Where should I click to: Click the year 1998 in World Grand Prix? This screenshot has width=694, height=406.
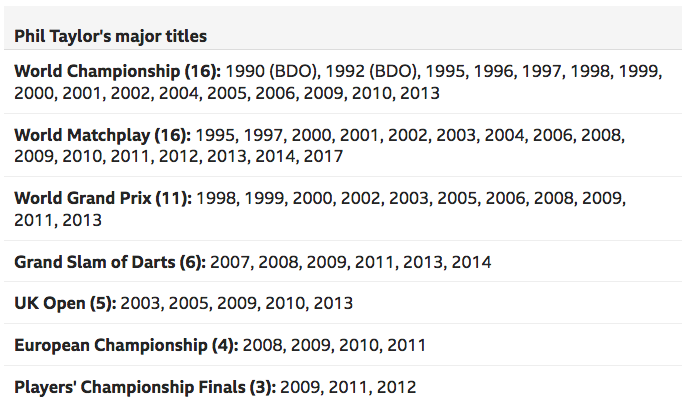[x=217, y=198]
